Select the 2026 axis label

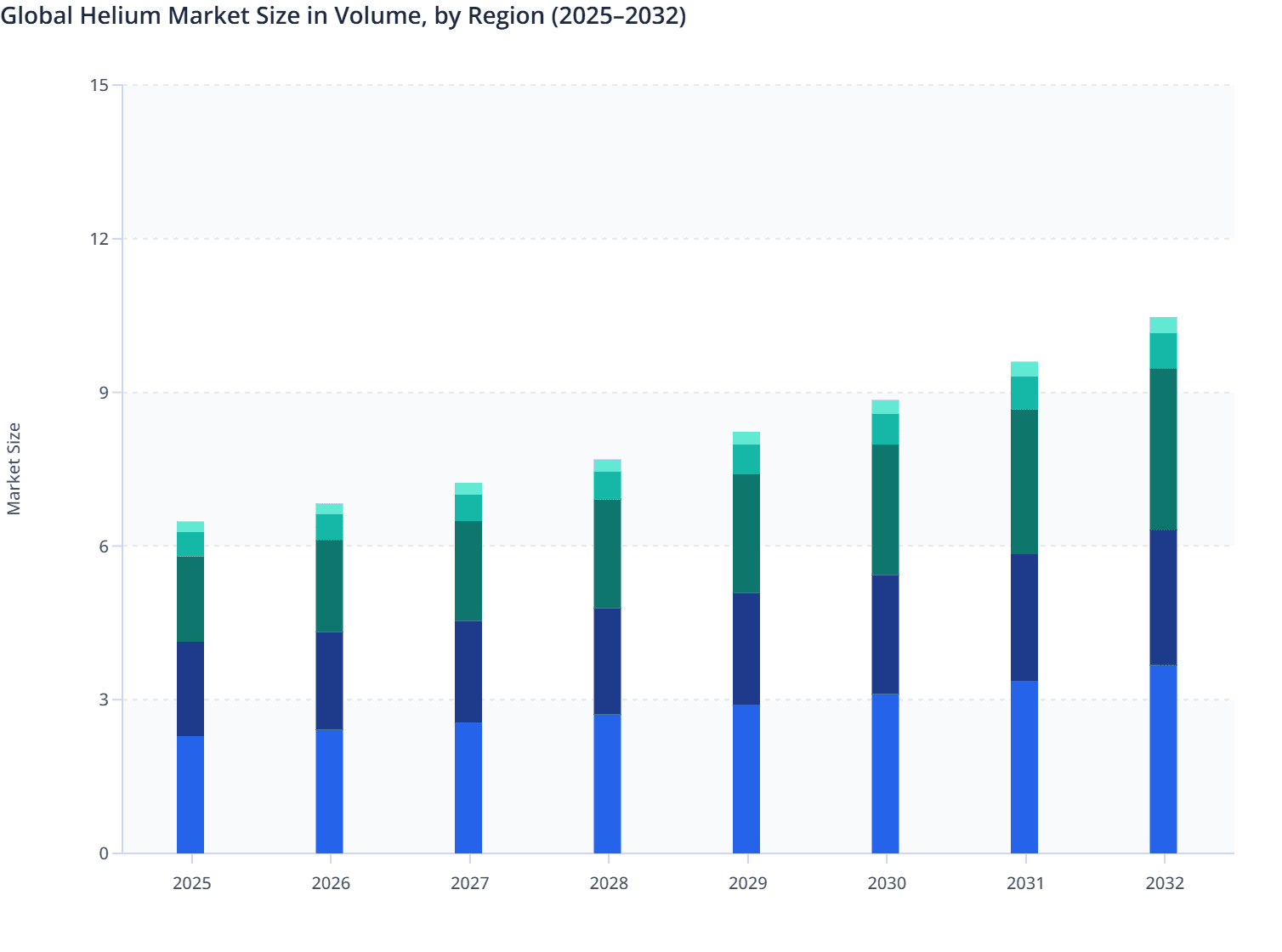tap(331, 884)
